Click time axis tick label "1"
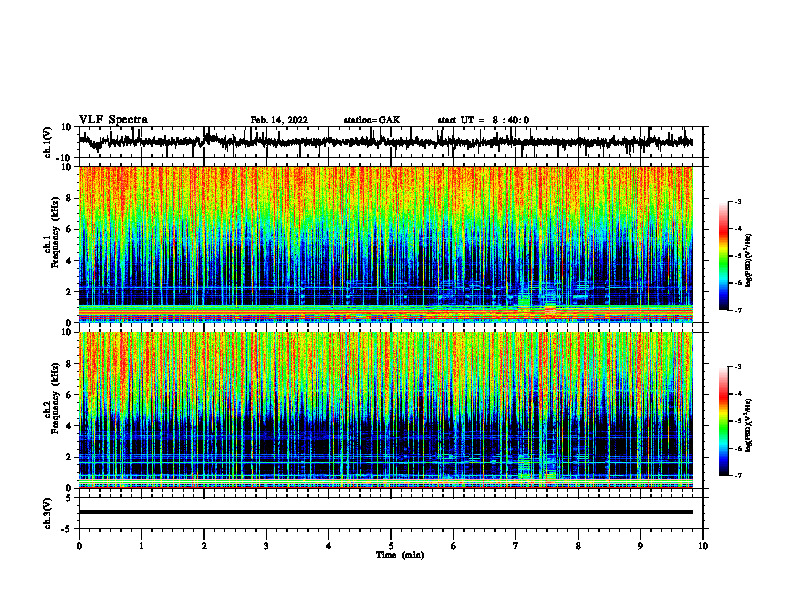This screenshot has width=792, height=612. coord(141,546)
